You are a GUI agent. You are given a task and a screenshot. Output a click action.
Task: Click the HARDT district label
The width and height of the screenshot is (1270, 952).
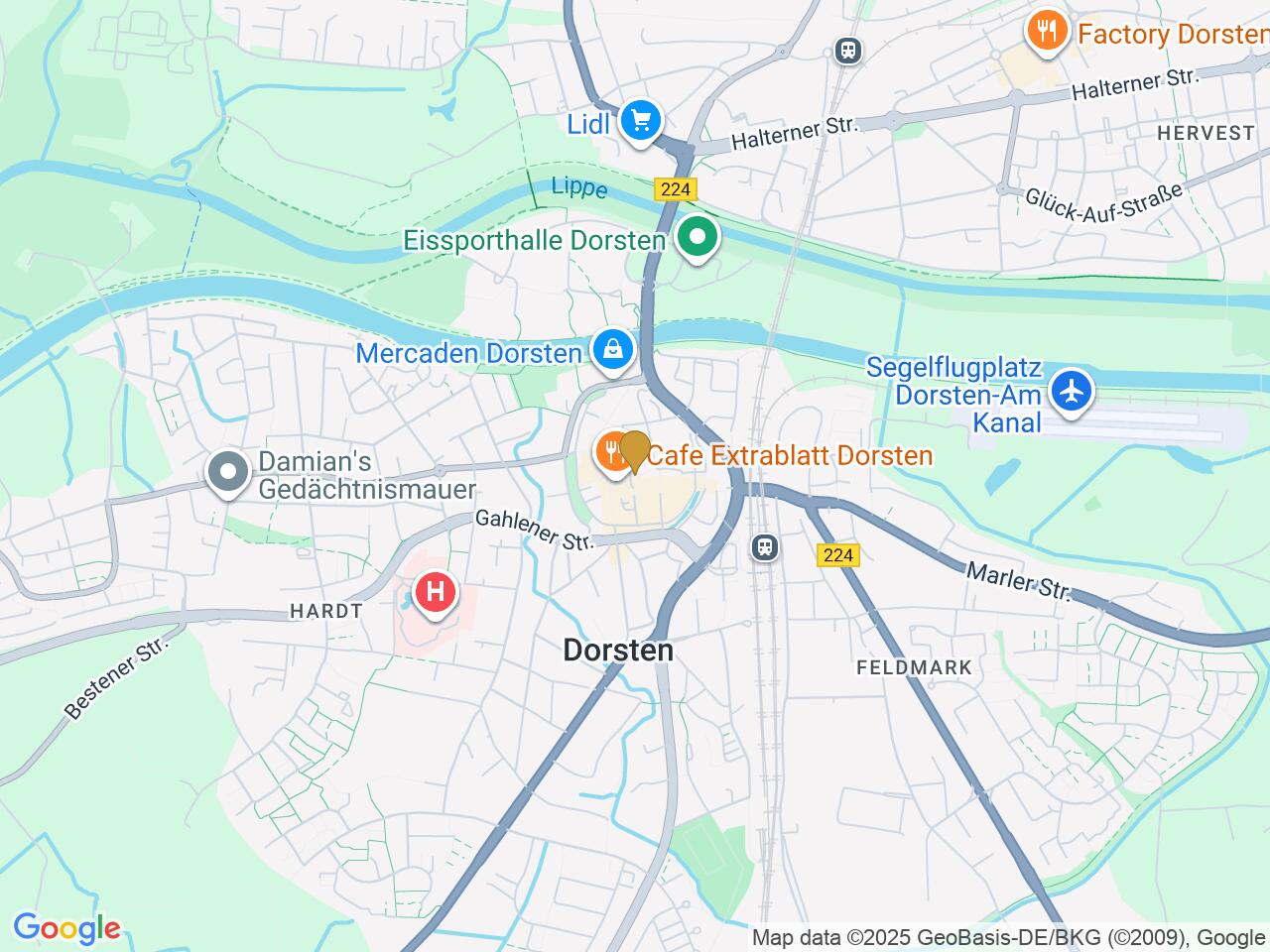(326, 611)
